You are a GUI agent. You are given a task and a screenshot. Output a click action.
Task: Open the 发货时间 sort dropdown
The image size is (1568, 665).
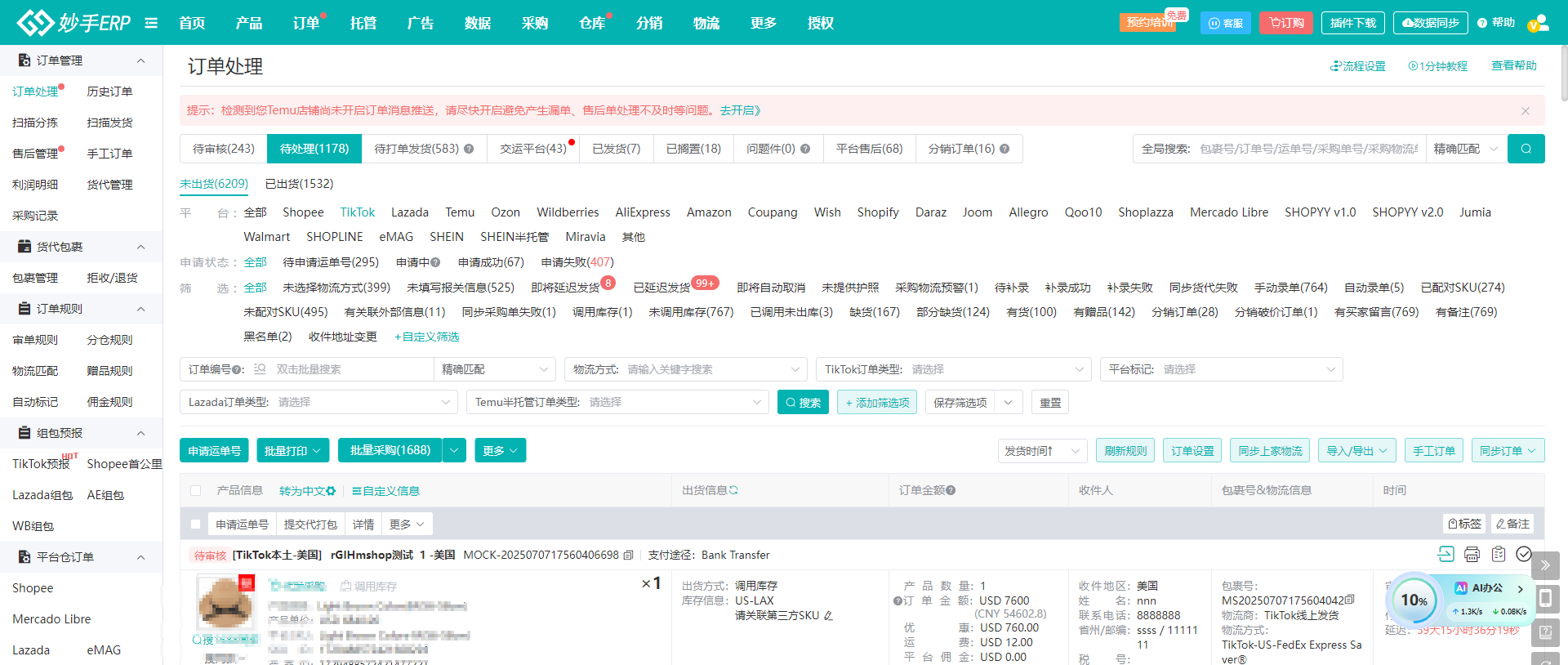coord(1043,451)
